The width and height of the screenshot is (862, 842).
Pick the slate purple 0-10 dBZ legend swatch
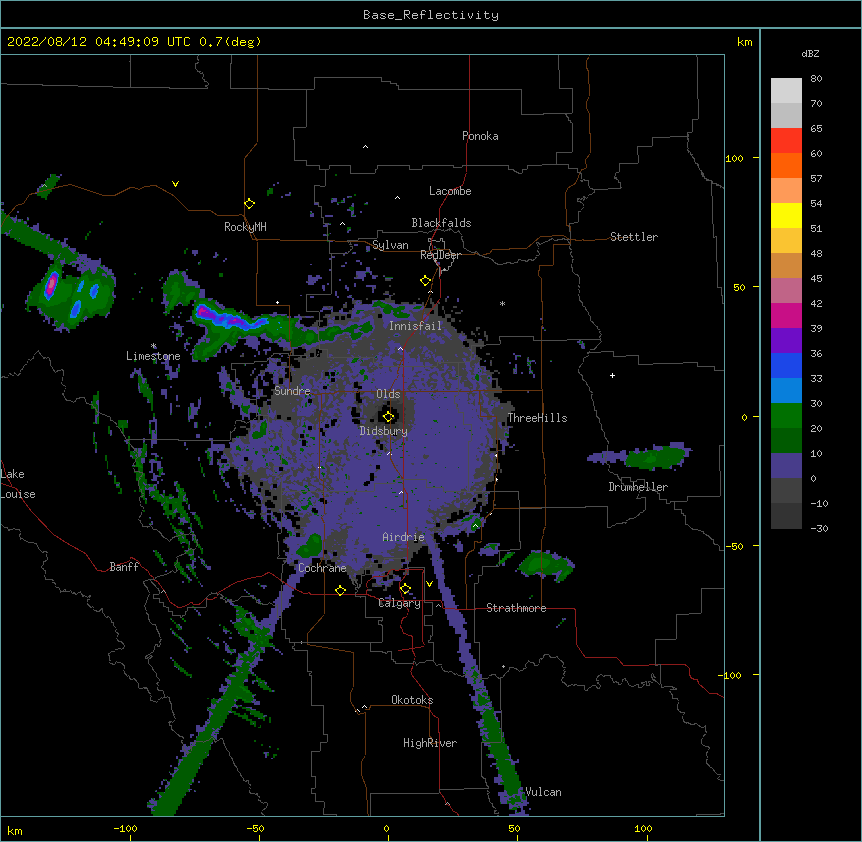[786, 466]
